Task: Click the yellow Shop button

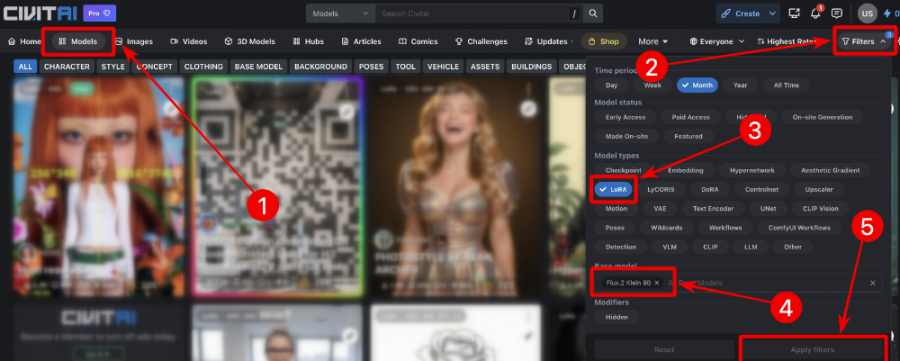Action: point(604,41)
